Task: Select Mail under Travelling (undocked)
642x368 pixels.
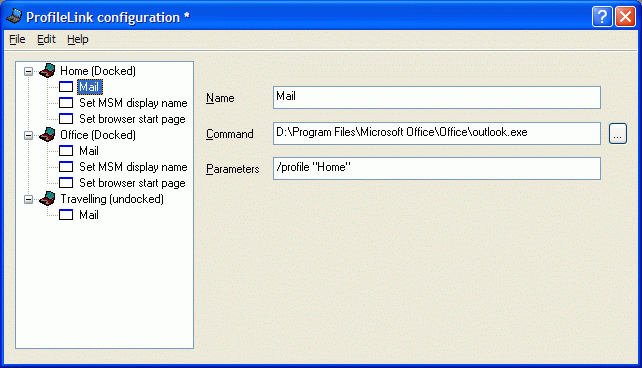Action: pyautogui.click(x=89, y=214)
